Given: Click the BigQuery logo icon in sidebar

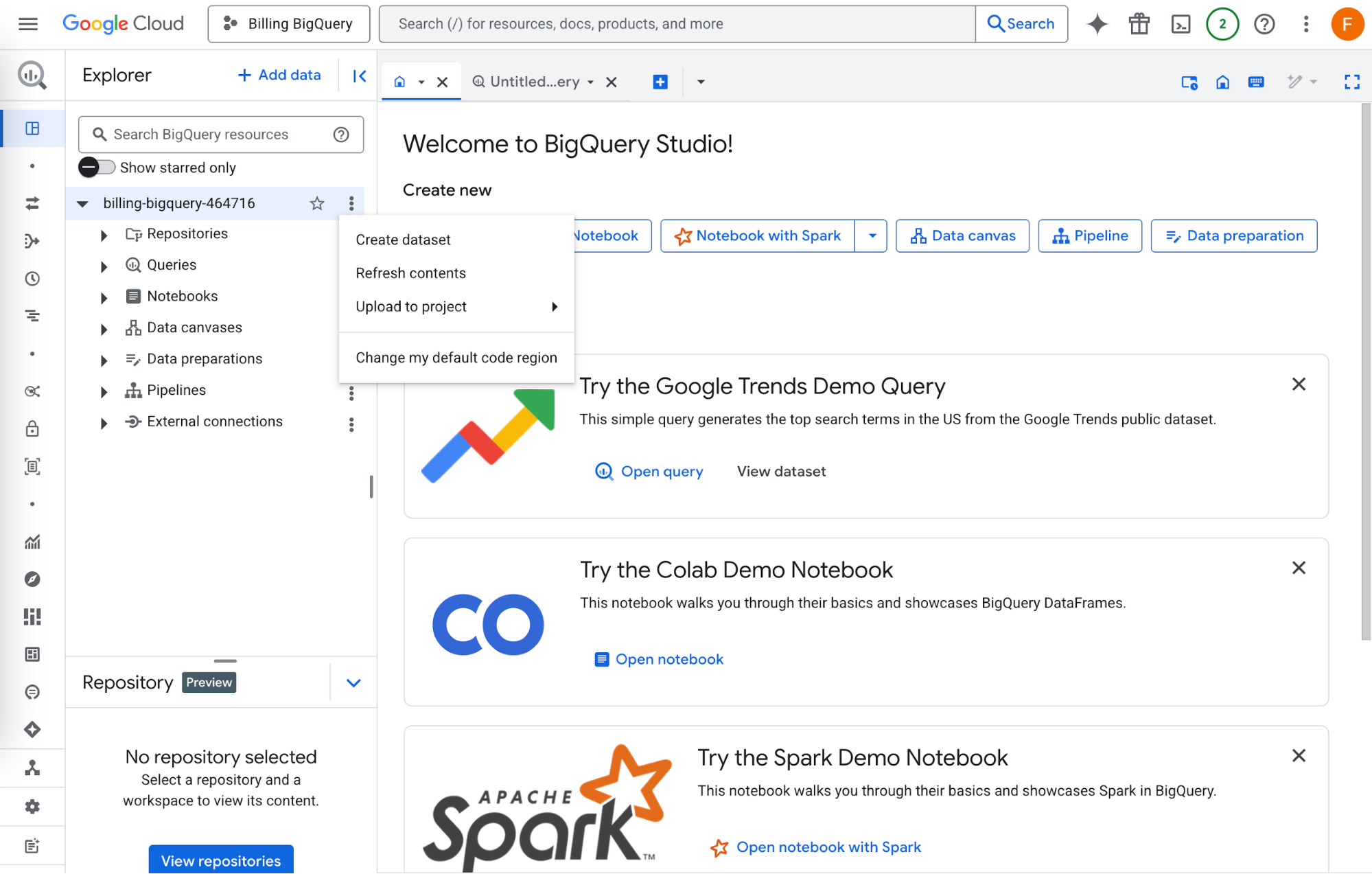Looking at the screenshot, I should [x=32, y=75].
